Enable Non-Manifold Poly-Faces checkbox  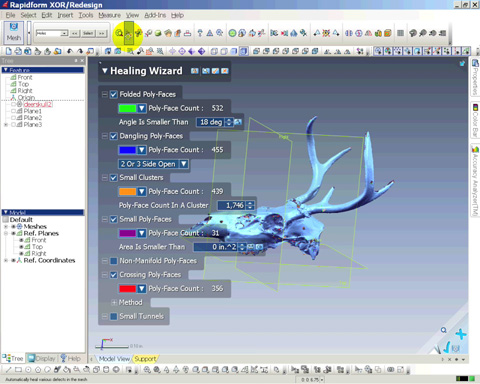(x=114, y=261)
